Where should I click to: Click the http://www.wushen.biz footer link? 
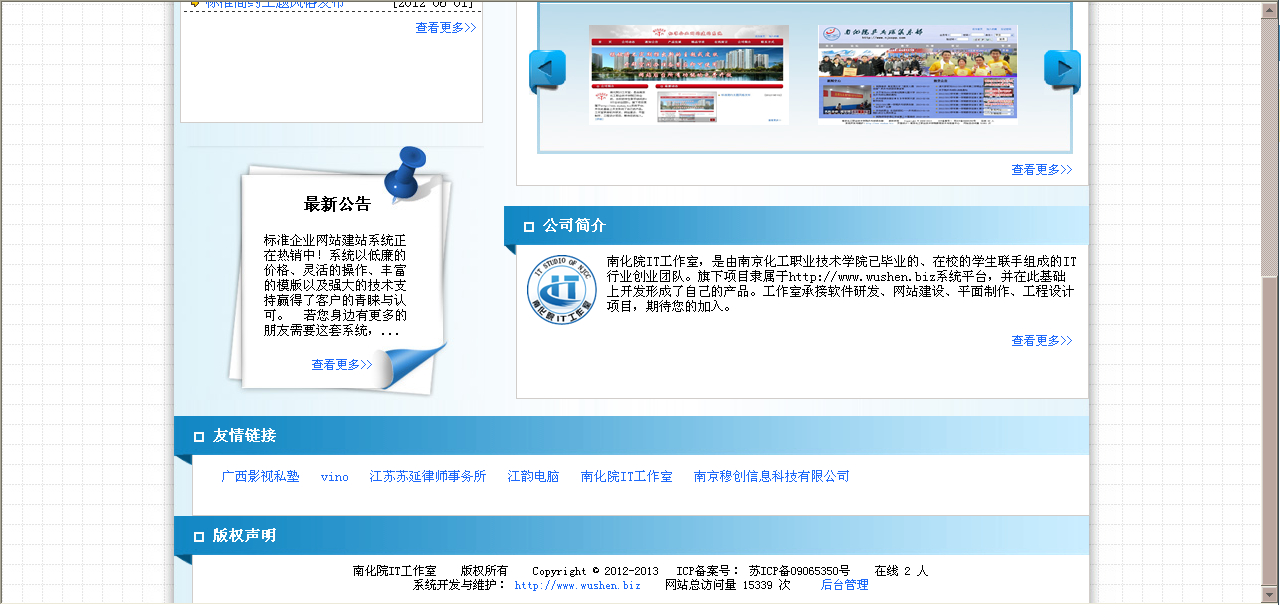point(577,585)
